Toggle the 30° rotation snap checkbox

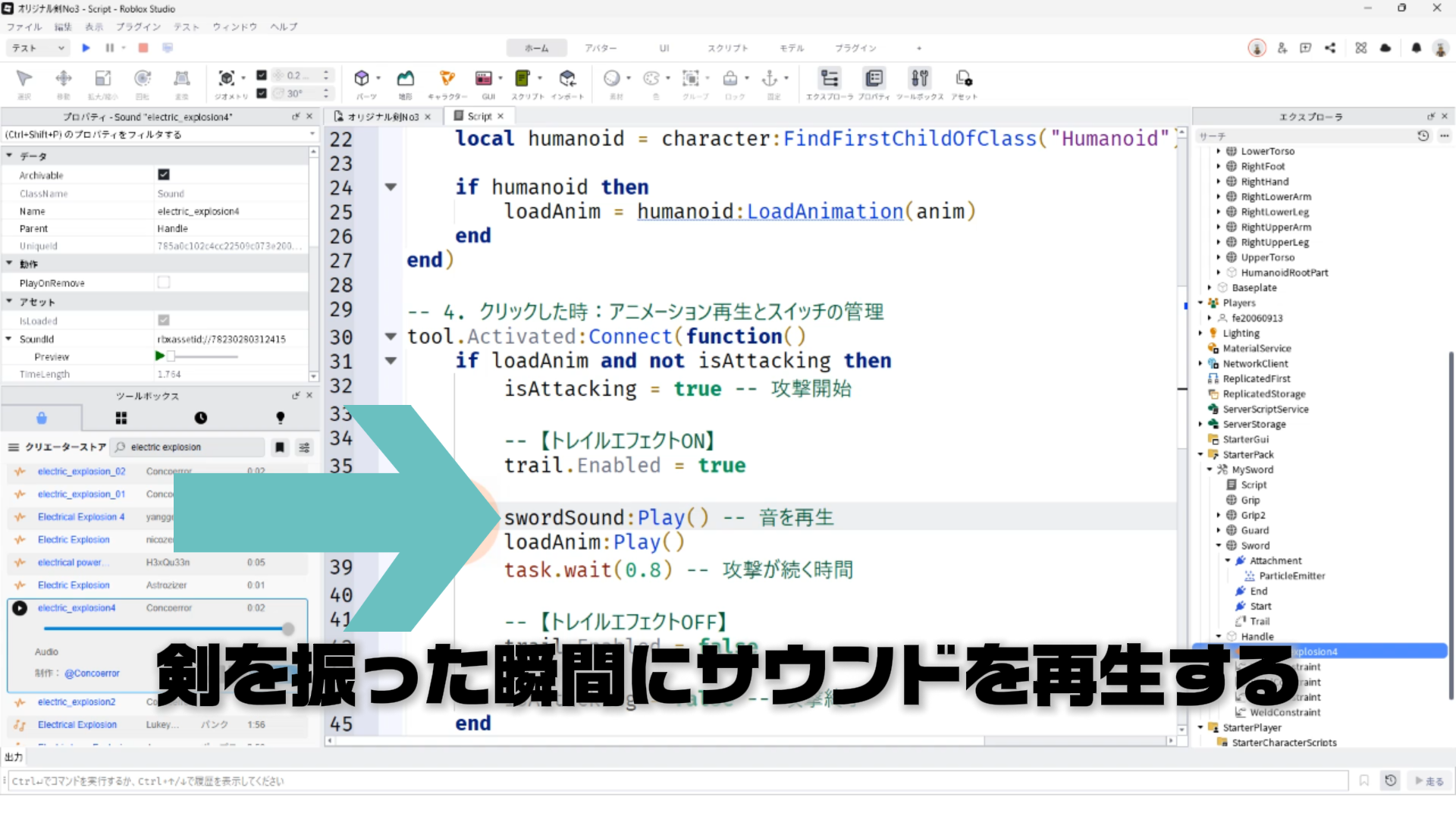[x=262, y=93]
